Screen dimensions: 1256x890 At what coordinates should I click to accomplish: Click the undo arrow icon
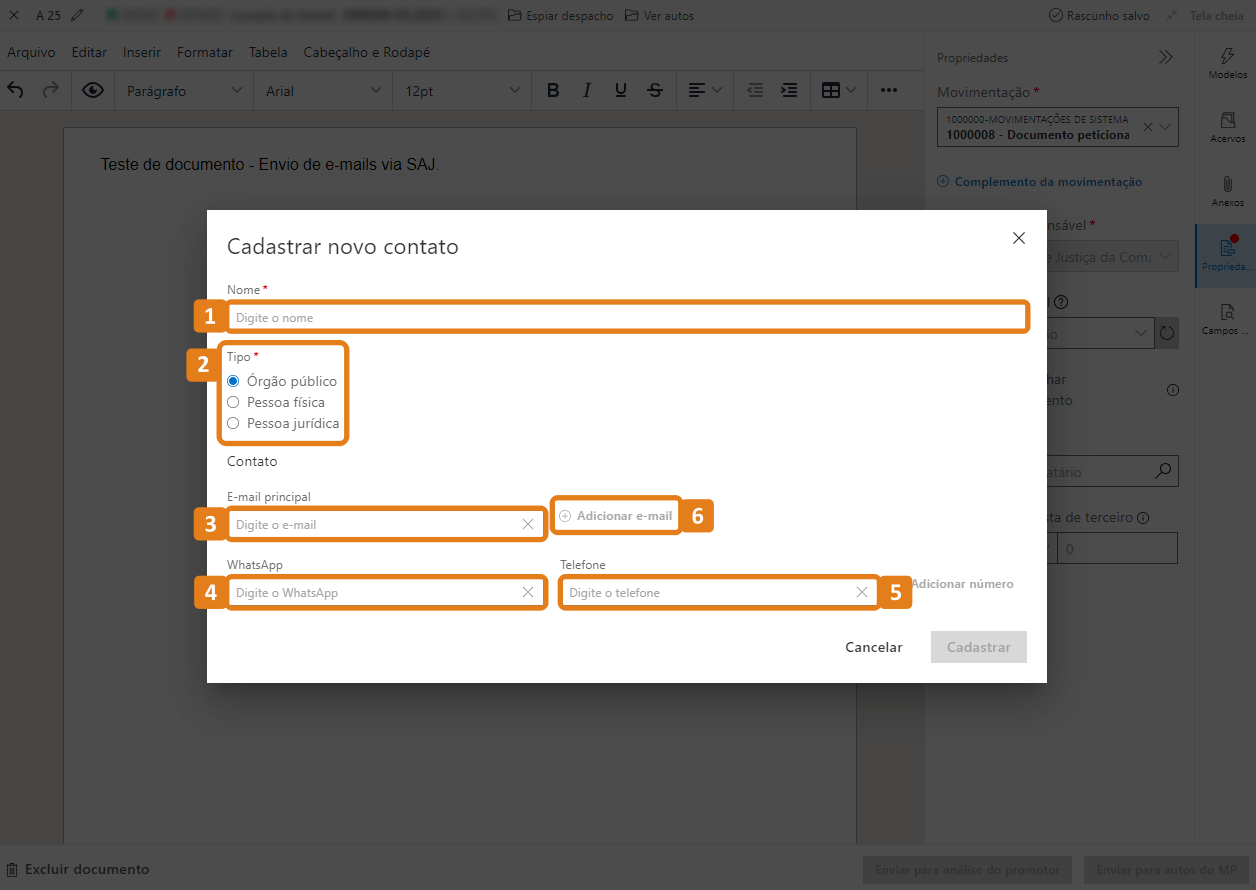(x=16, y=90)
